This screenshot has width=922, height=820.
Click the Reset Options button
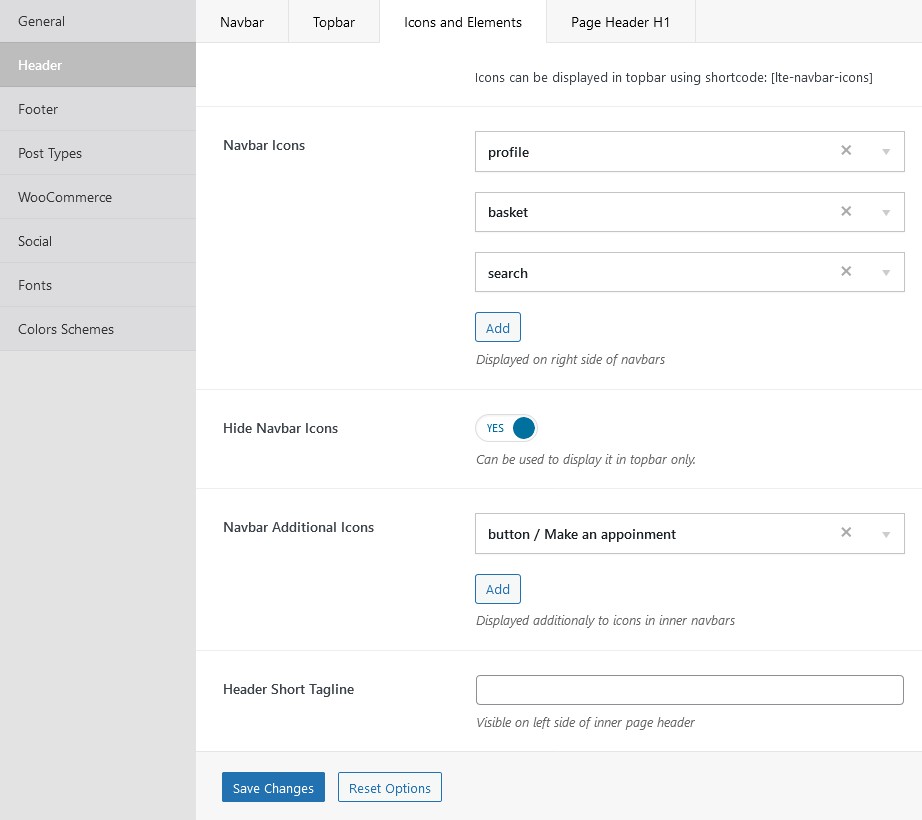(389, 787)
